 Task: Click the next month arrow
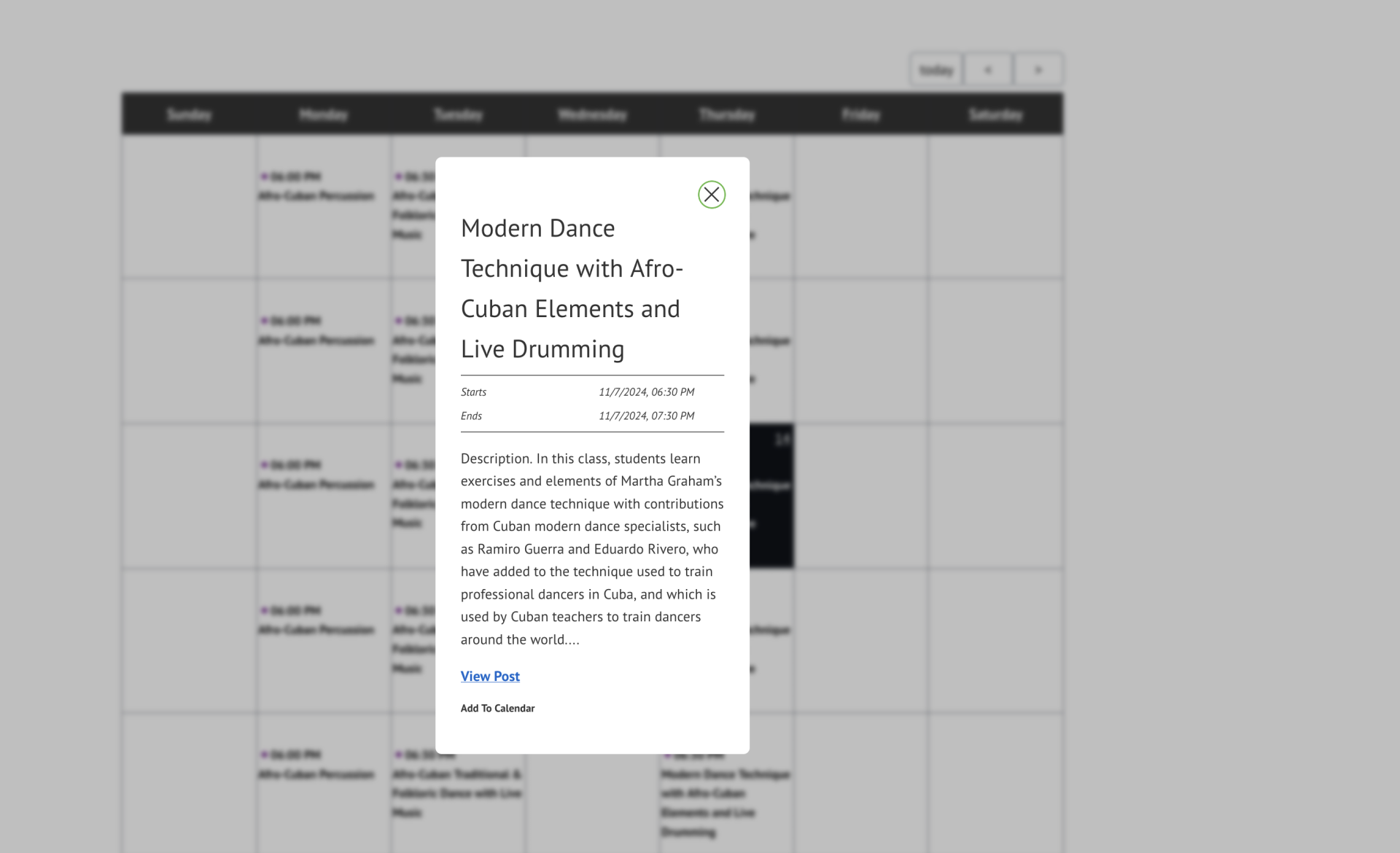click(1038, 69)
